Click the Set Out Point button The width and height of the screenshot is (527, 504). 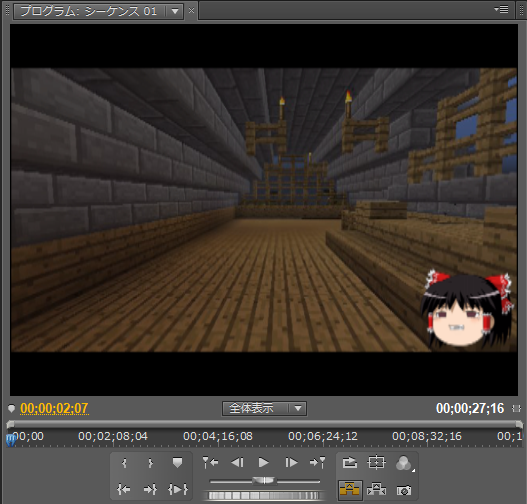150,463
